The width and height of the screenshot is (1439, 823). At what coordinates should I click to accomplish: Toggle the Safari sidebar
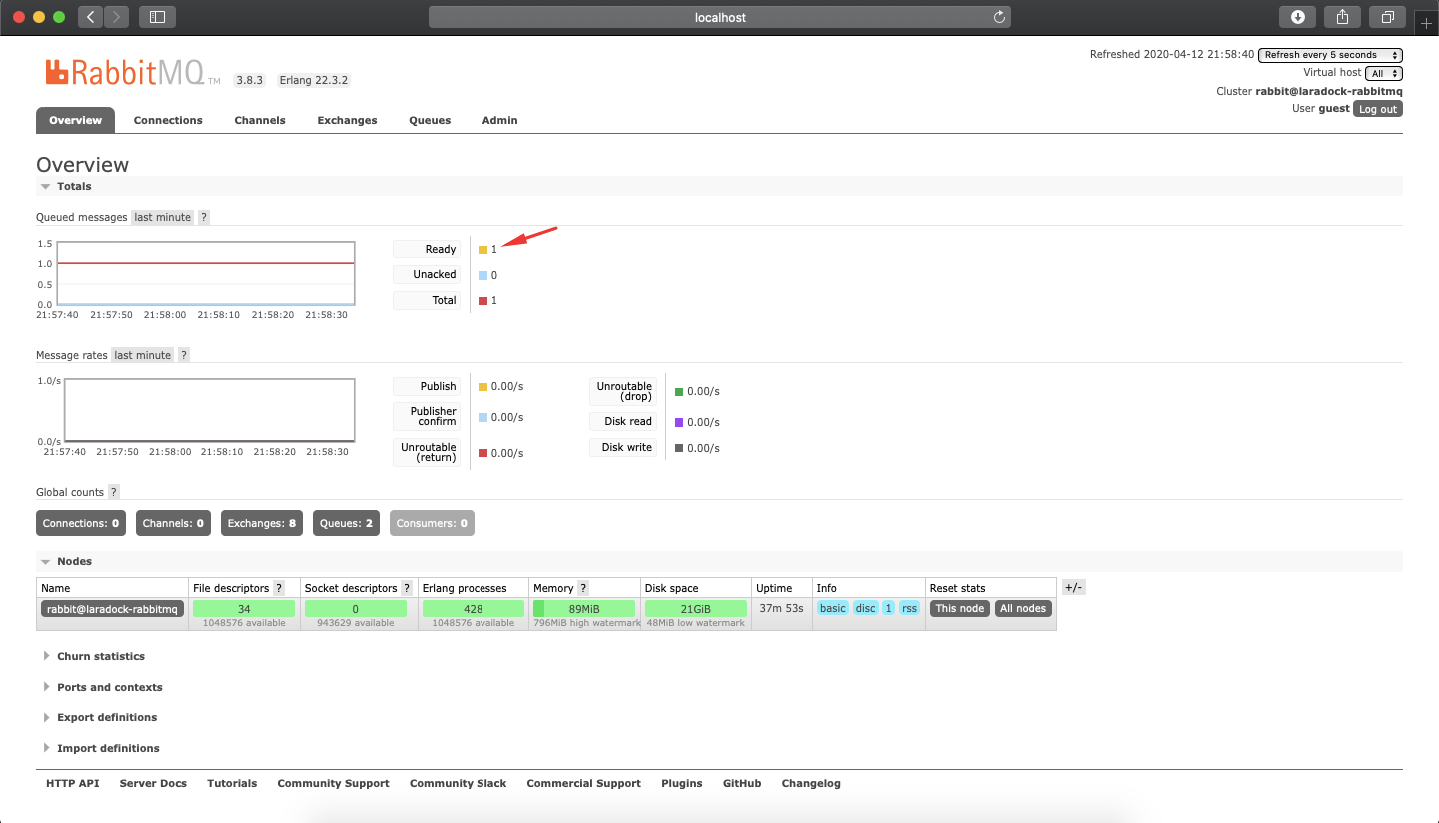pyautogui.click(x=156, y=16)
